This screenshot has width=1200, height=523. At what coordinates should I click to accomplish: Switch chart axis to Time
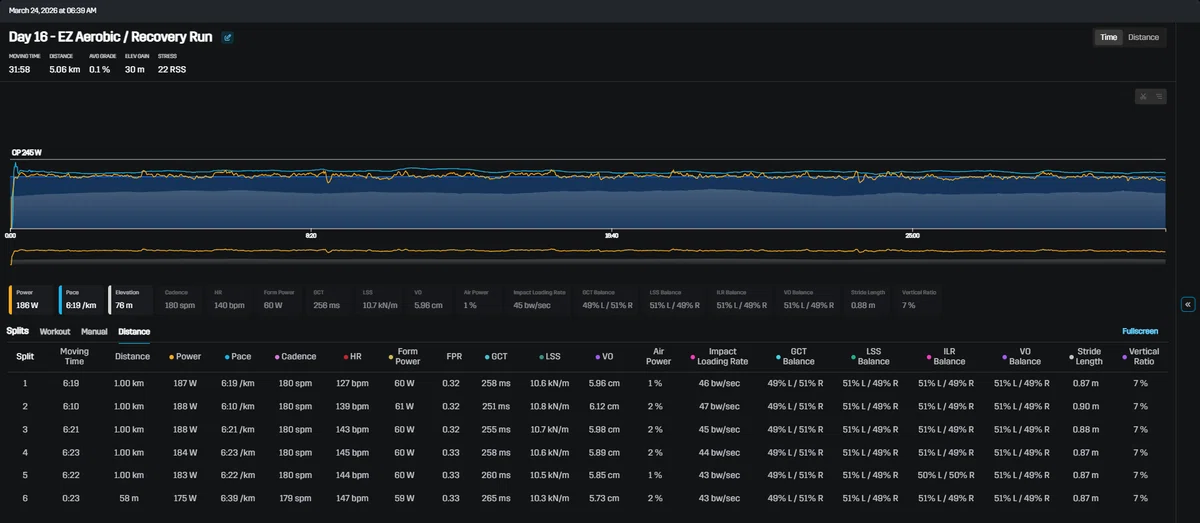point(1108,37)
